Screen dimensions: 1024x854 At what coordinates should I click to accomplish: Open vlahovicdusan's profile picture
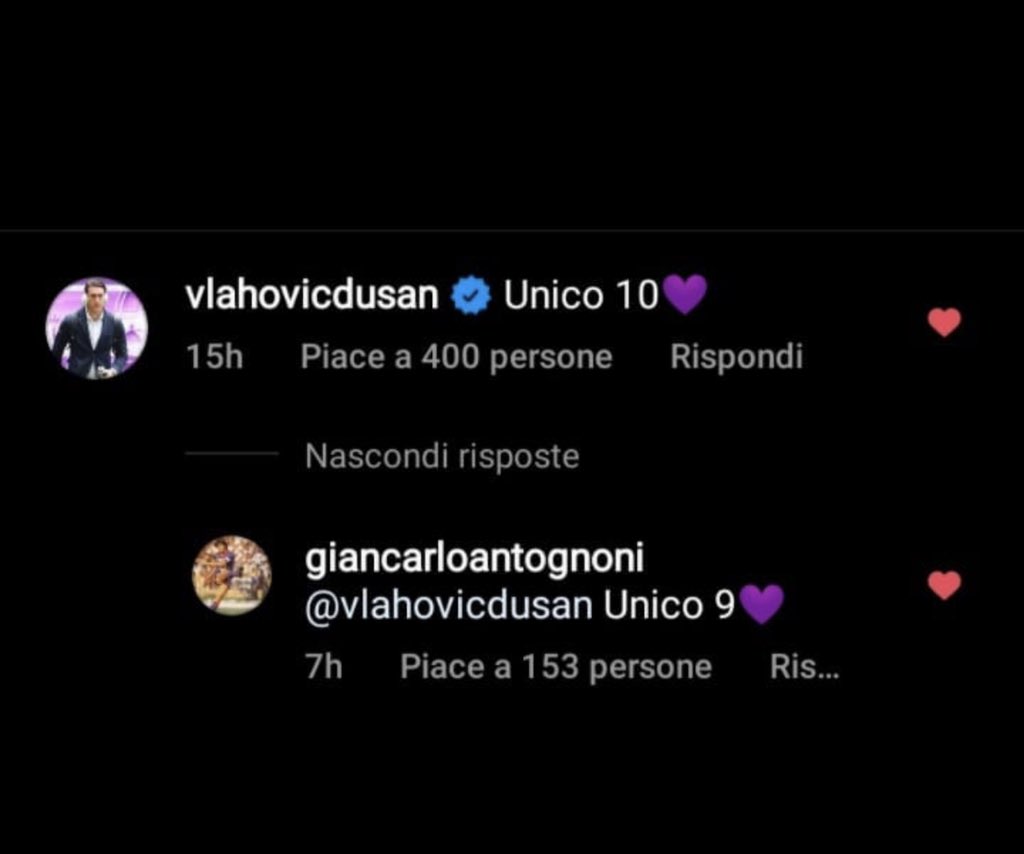point(97,328)
